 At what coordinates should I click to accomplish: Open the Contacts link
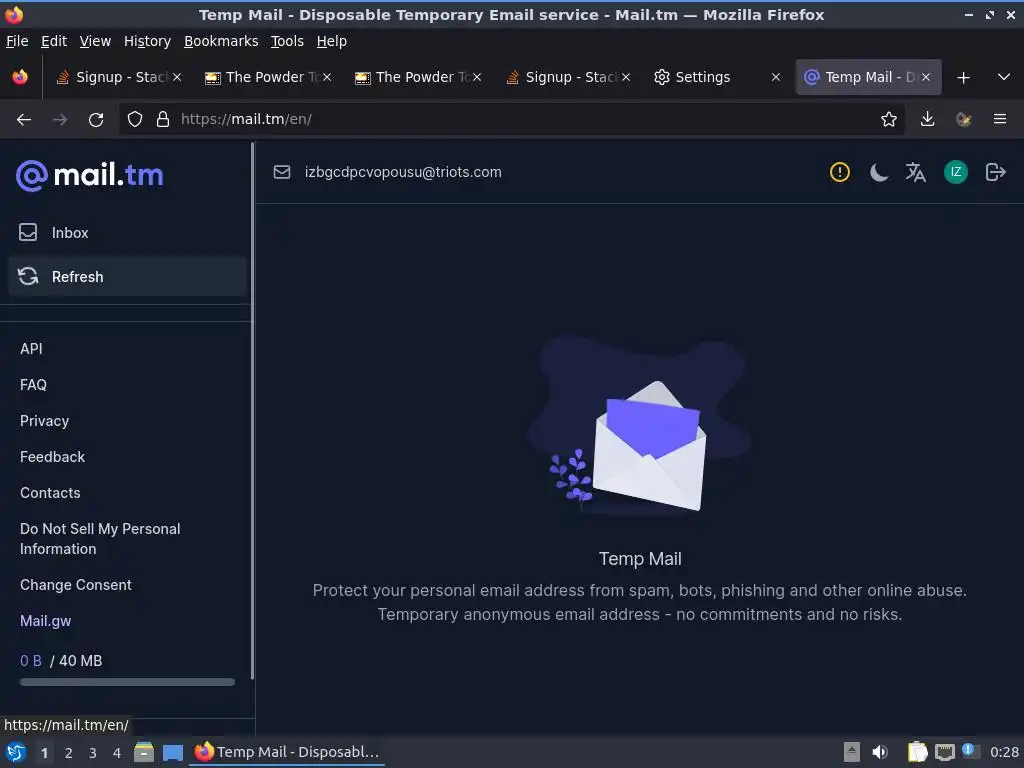click(50, 492)
